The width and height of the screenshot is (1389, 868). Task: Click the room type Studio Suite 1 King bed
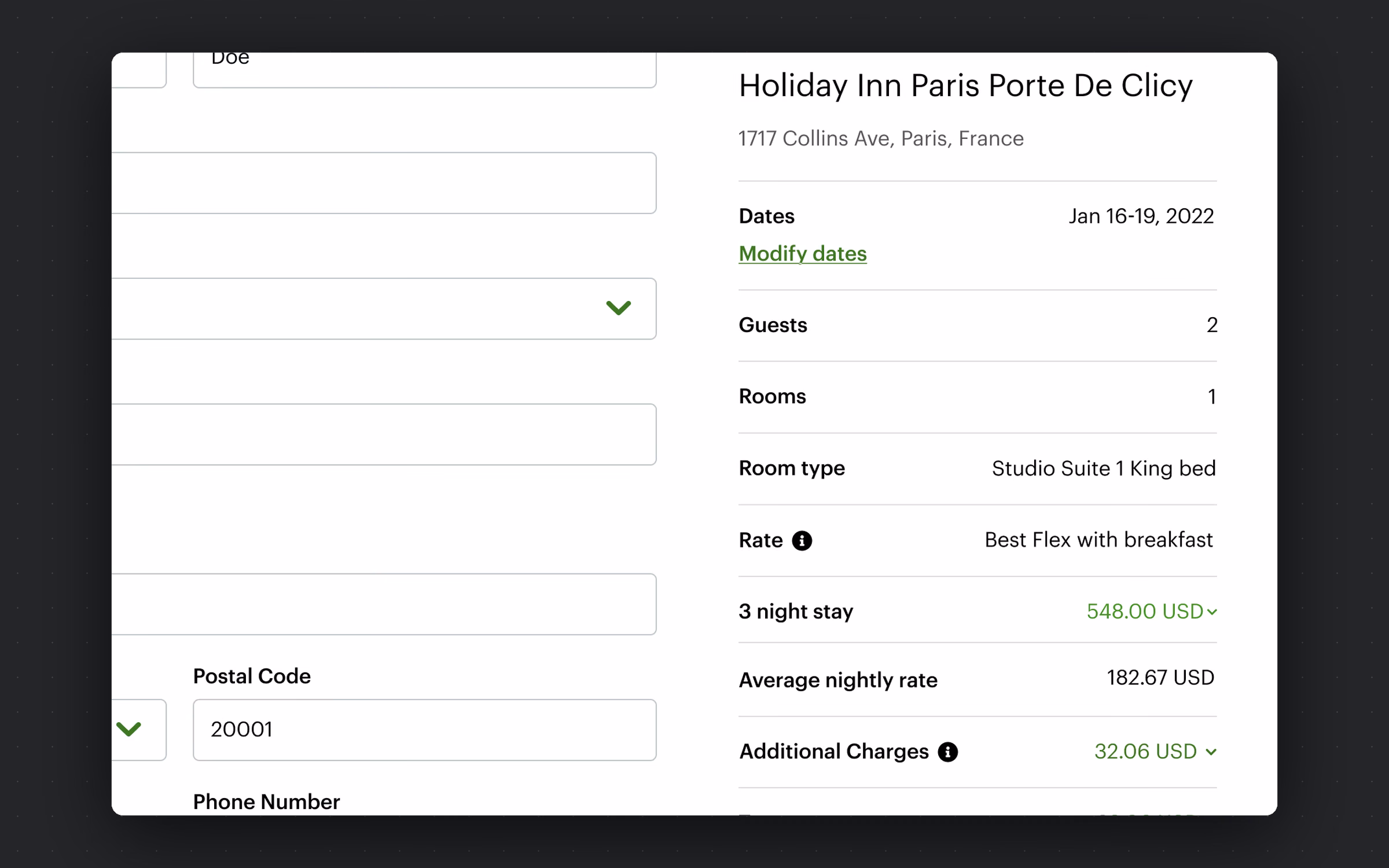point(1104,468)
